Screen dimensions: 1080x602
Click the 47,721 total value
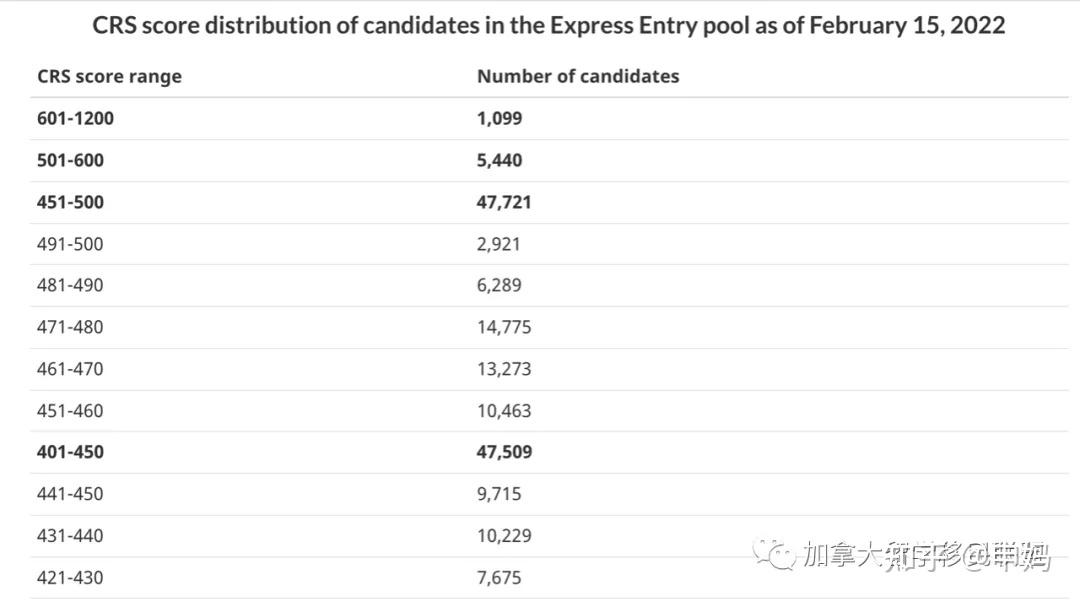pyautogui.click(x=504, y=202)
